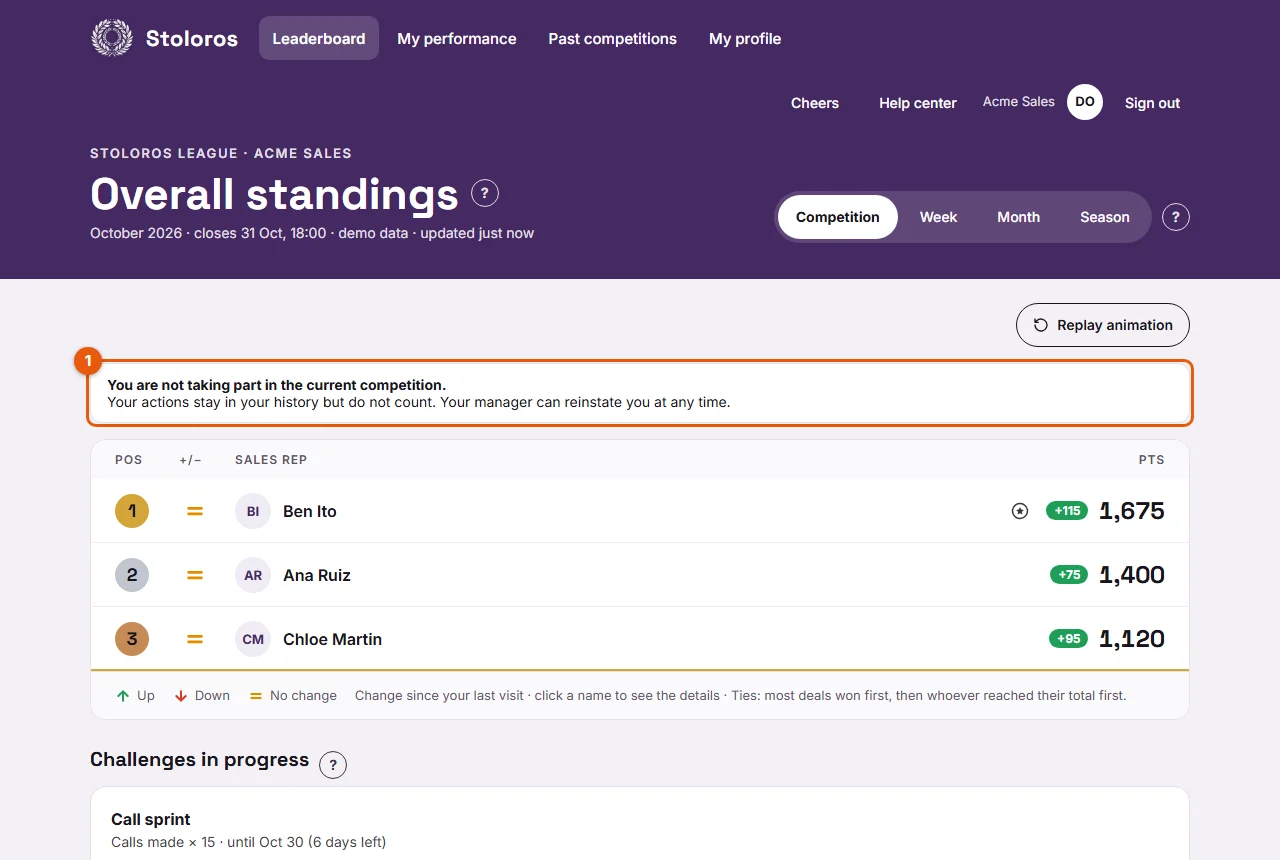Click the Replay animation button
This screenshot has width=1280, height=860.
point(1103,325)
